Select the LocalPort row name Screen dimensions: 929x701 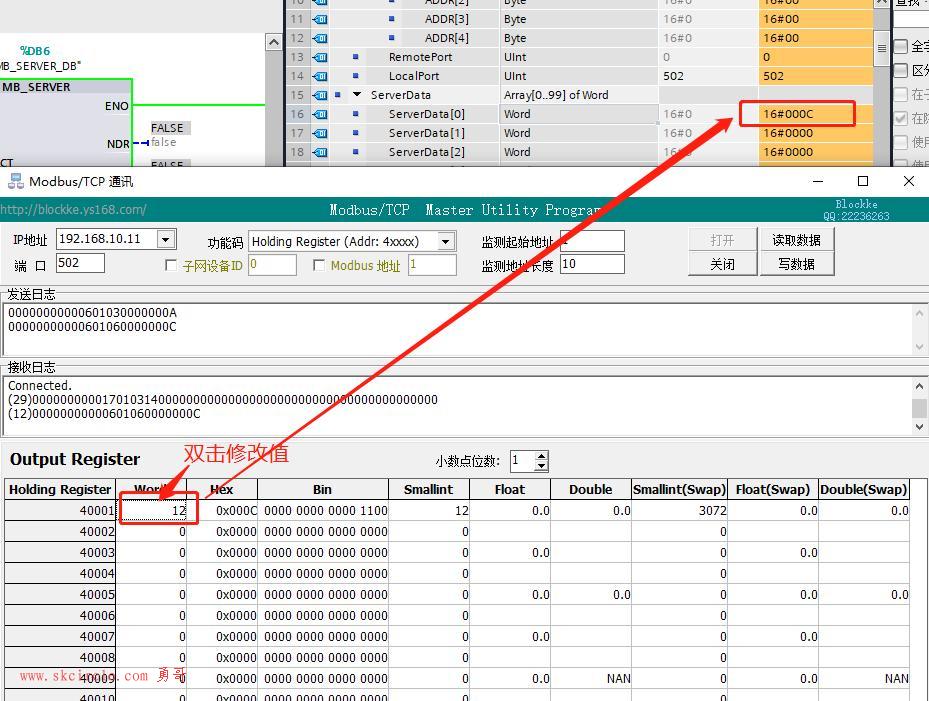tap(414, 76)
